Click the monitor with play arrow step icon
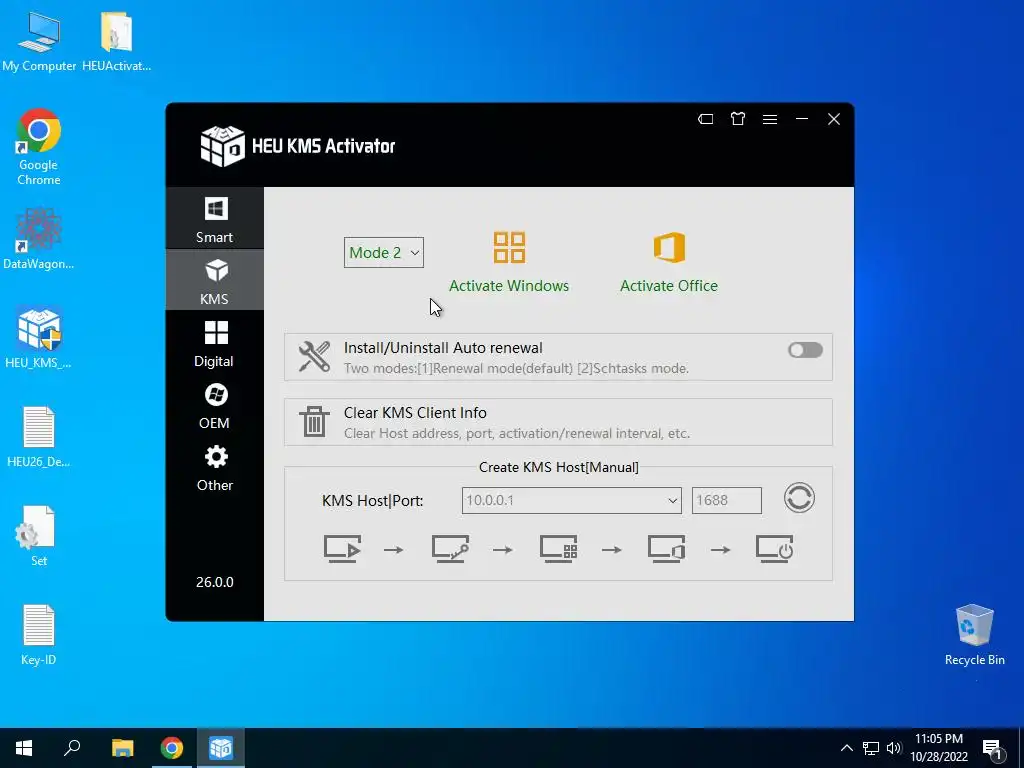1024x768 pixels. 342,549
